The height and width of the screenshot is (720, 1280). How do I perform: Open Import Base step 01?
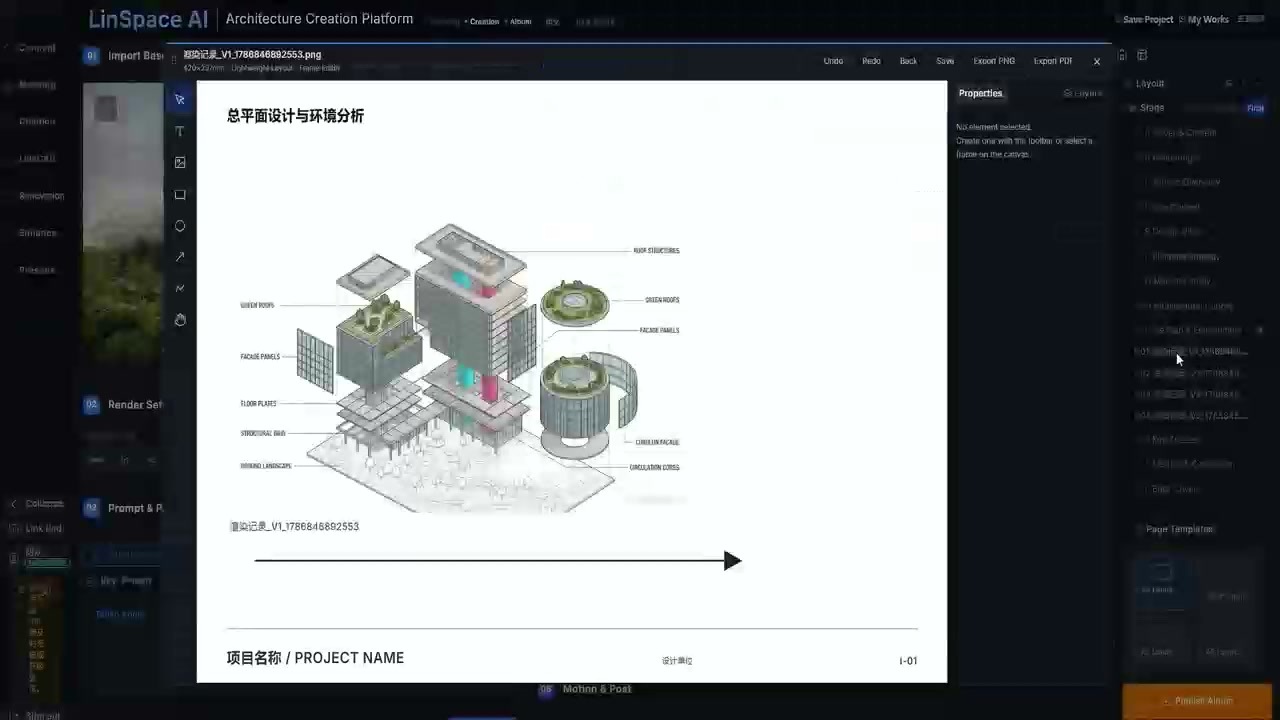click(x=123, y=56)
